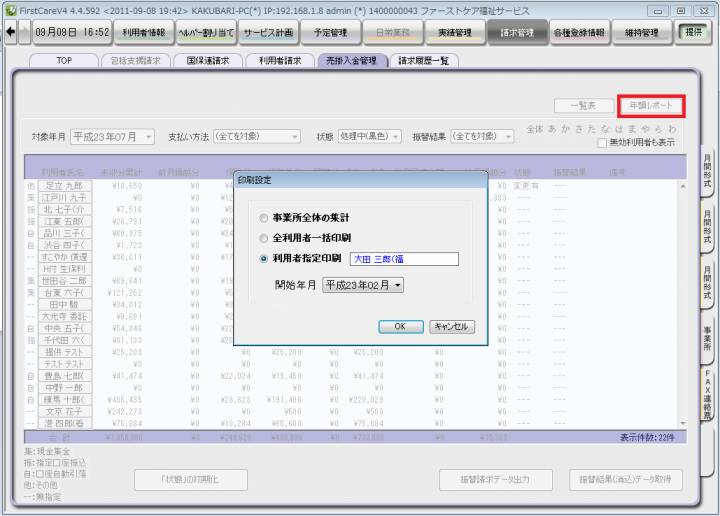Image resolution: width=720 pixels, height=516 pixels.
Task: Choose 利用者指定印刷 radio option
Action: pyautogui.click(x=264, y=259)
